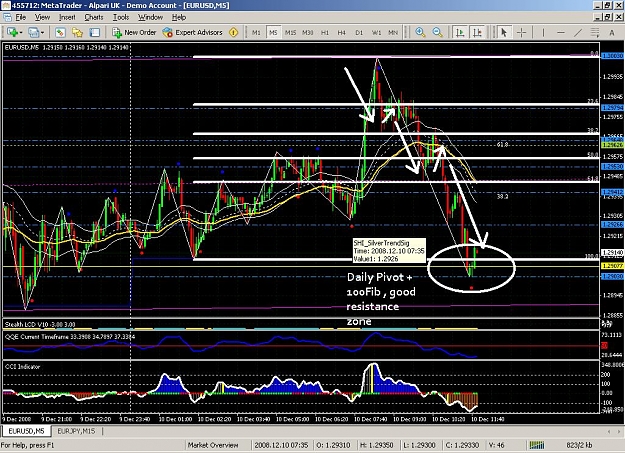
Task: Select the Horizontal Line drawing tool
Action: pyautogui.click(x=561, y=32)
